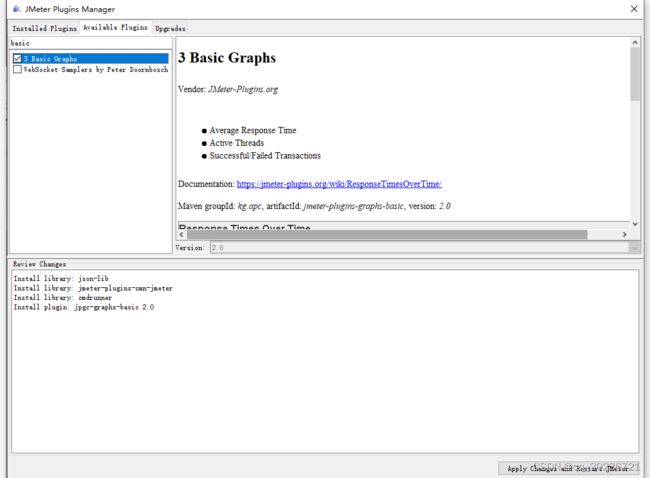
Task: Select the 3 Basic Graphs list row
Action: pos(90,58)
